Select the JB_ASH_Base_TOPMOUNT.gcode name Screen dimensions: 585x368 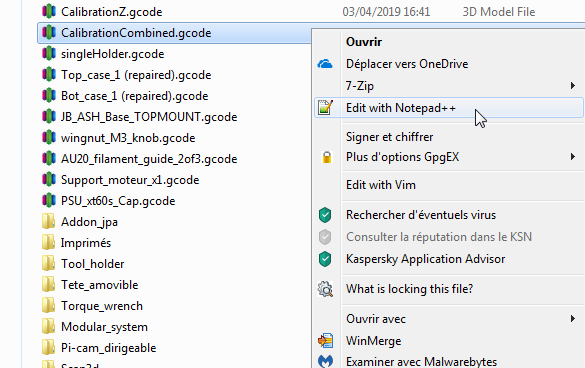point(149,117)
